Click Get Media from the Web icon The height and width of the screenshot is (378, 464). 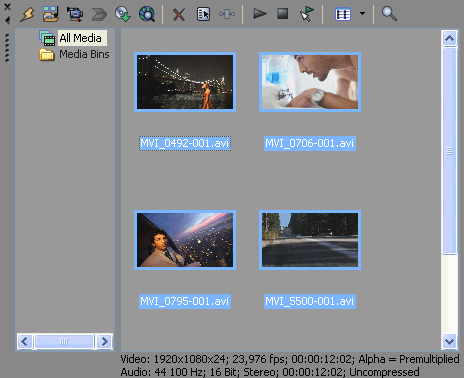[x=147, y=14]
